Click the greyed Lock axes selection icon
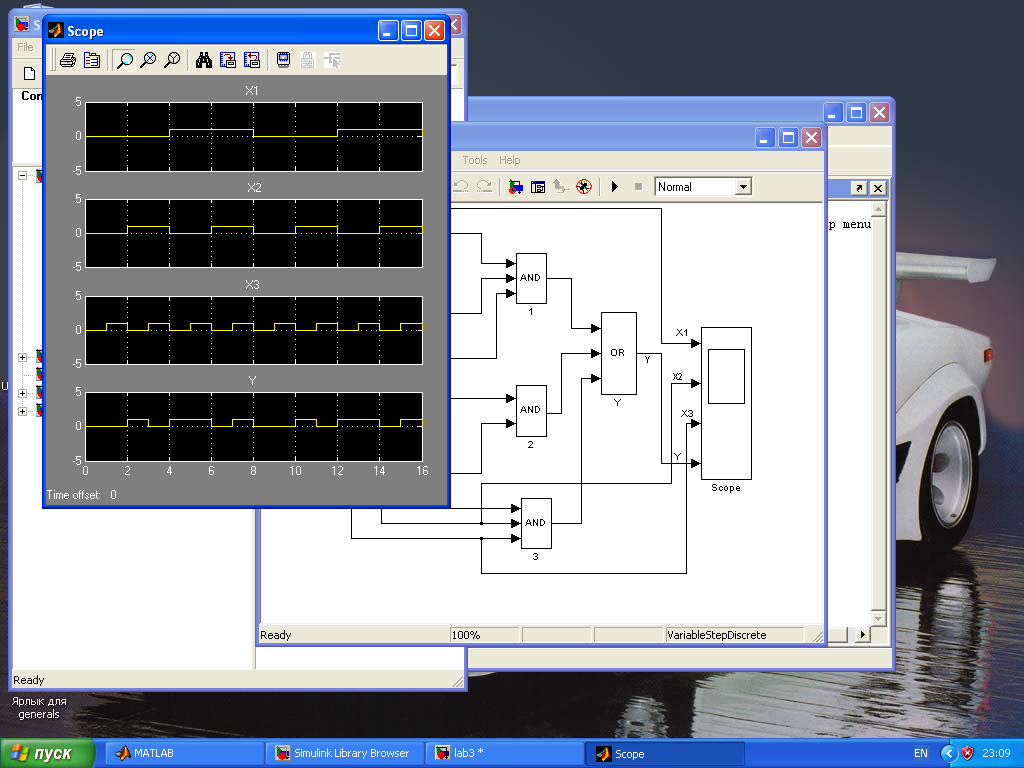 pyautogui.click(x=308, y=61)
